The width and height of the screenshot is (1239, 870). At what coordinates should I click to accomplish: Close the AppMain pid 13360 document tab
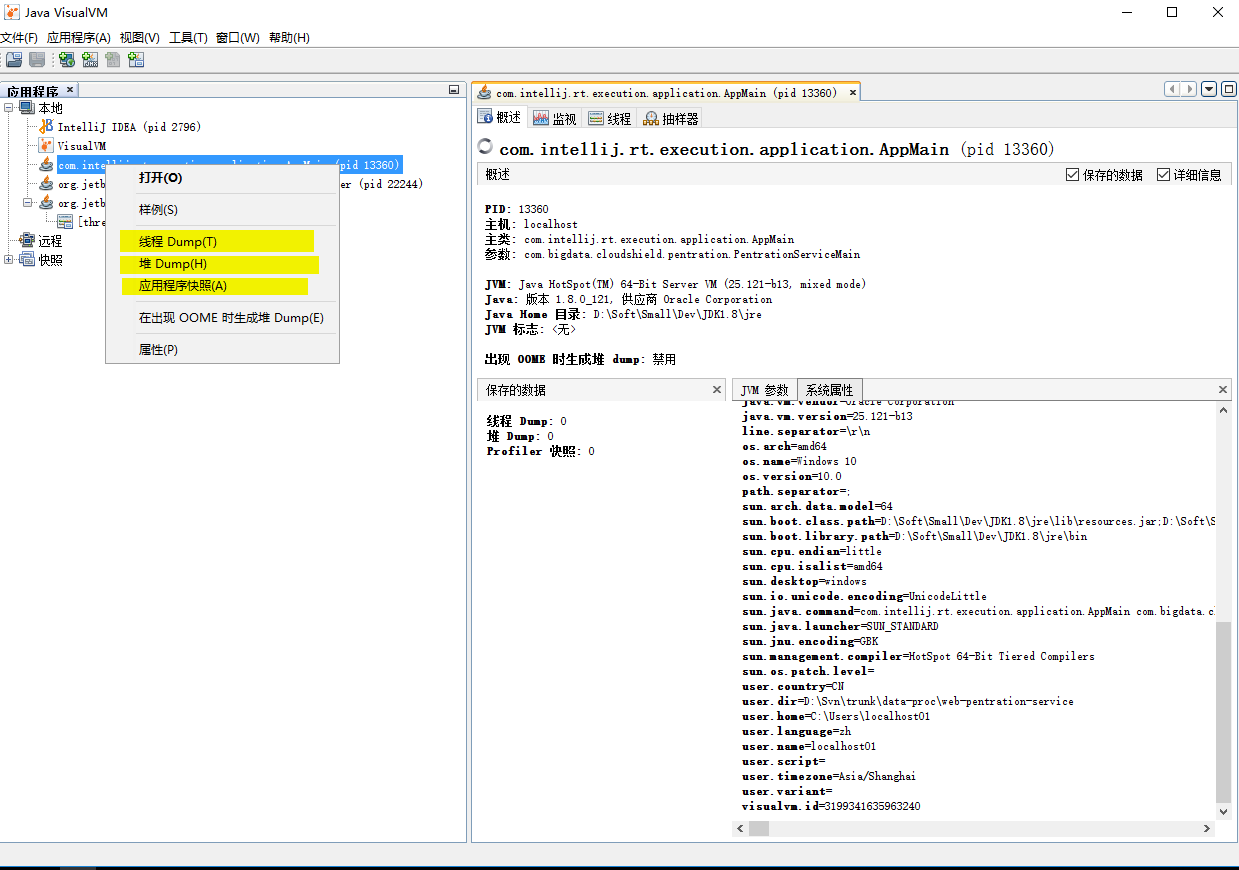click(x=853, y=93)
